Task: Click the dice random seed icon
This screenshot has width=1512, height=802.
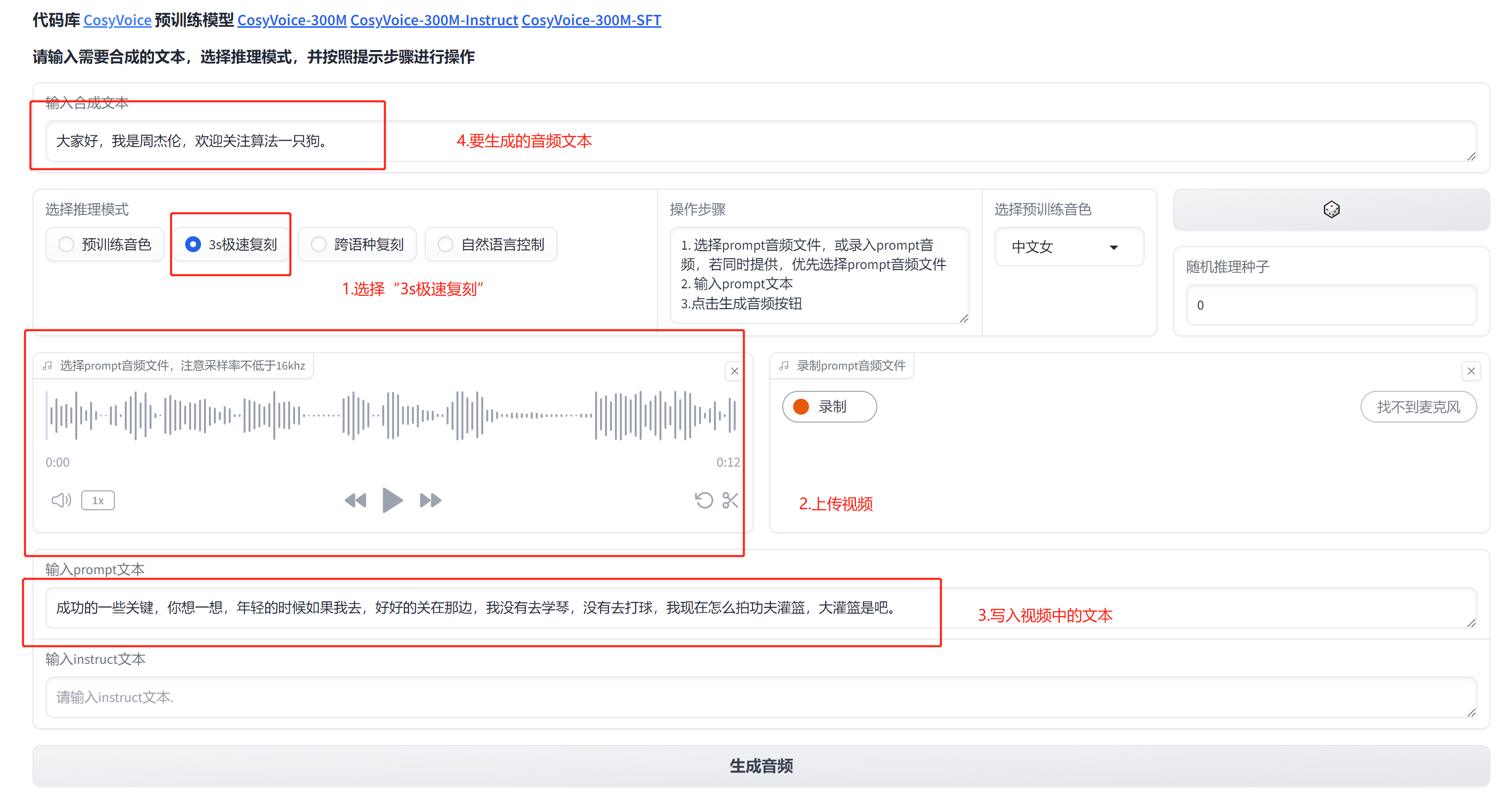Action: 1331,210
